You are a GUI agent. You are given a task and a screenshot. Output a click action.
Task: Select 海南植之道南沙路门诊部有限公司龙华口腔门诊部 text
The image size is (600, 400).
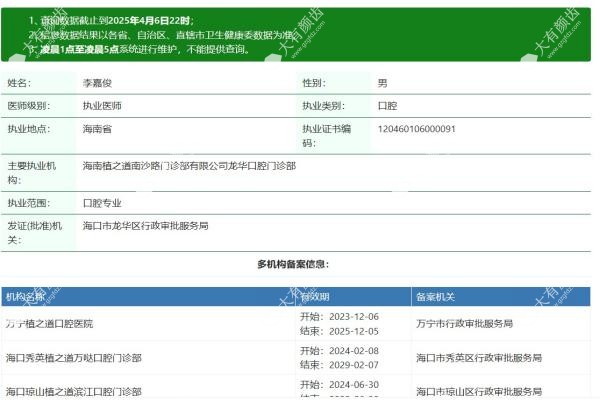[x=189, y=166]
